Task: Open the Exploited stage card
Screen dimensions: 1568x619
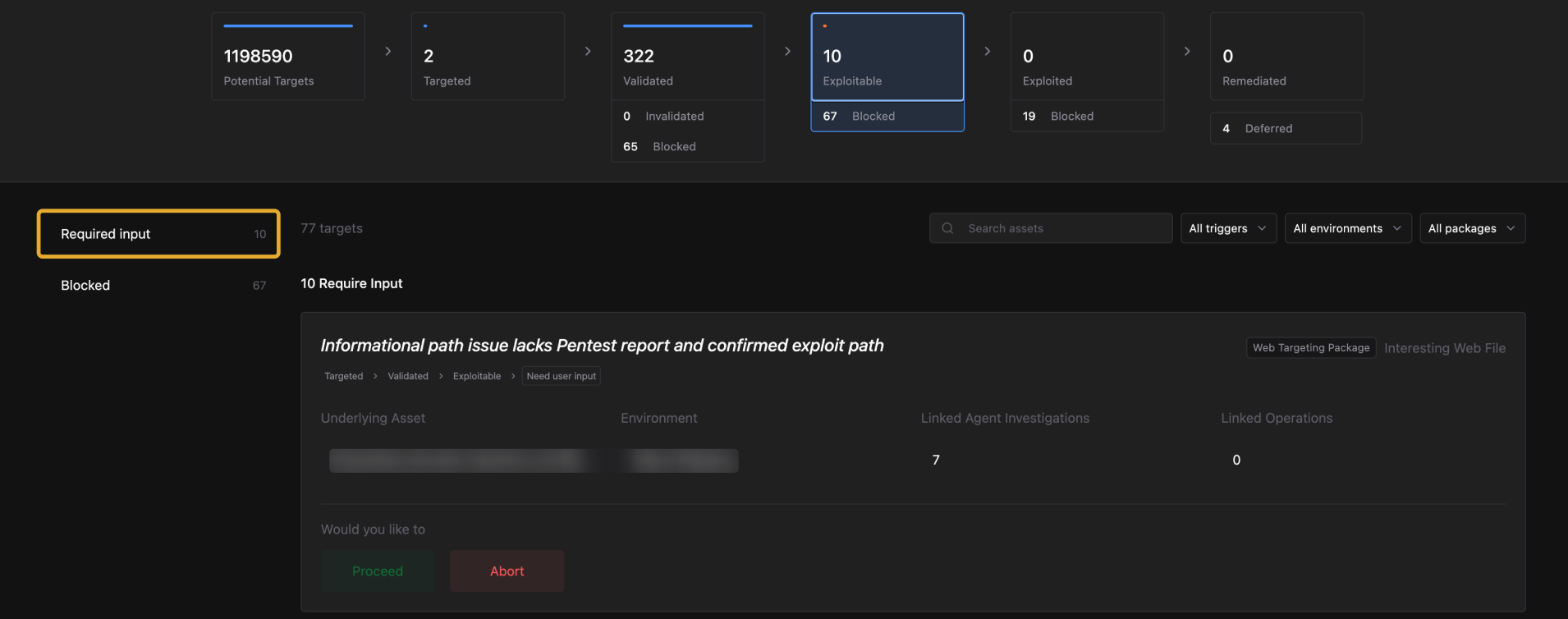Action: click(x=1087, y=57)
